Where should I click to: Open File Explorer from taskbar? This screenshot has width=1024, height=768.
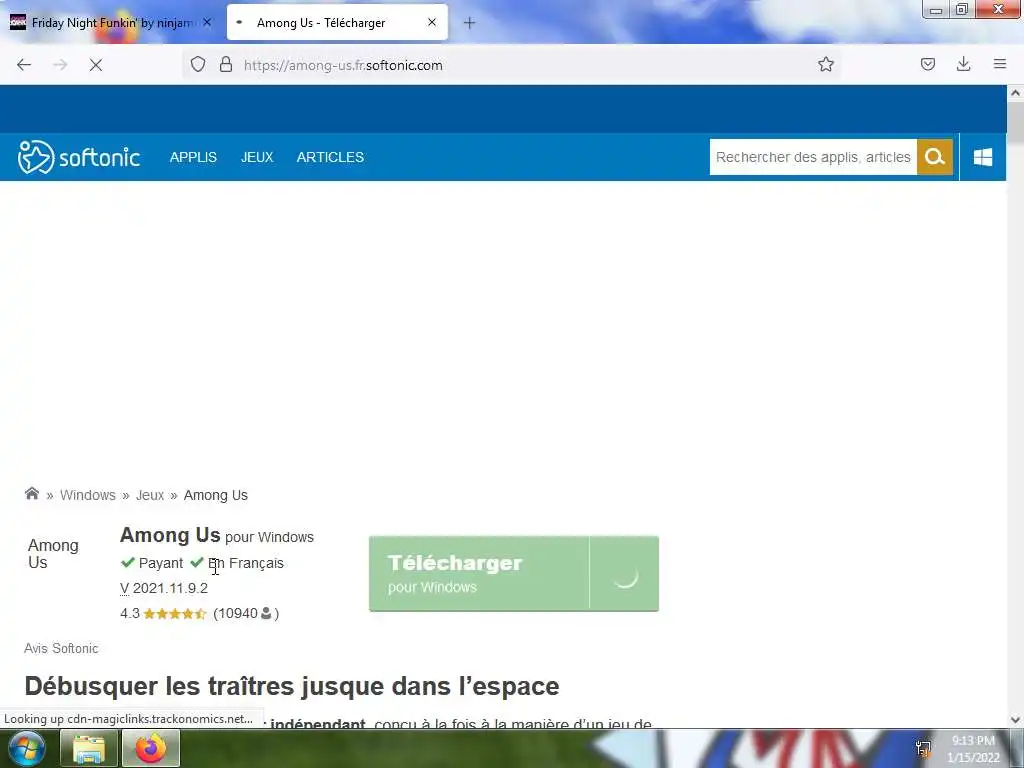coord(89,748)
